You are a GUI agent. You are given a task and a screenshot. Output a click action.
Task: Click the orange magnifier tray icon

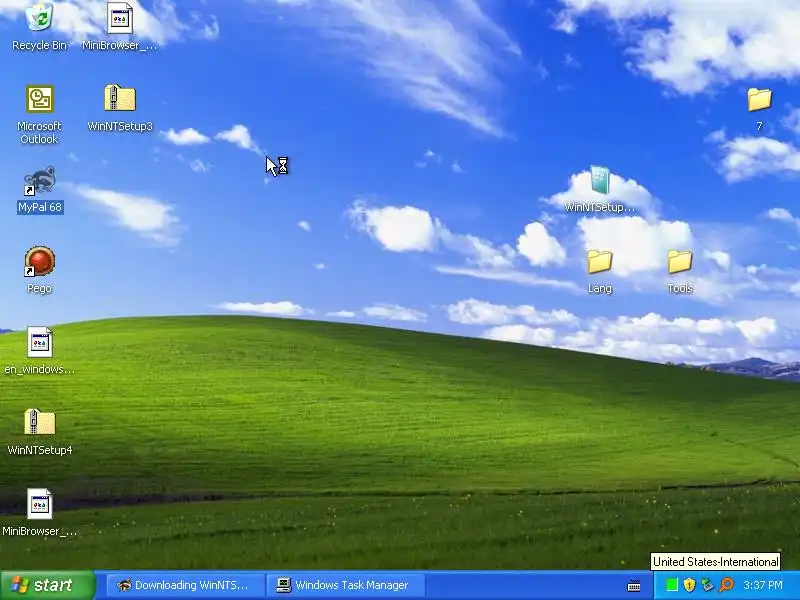[726, 585]
